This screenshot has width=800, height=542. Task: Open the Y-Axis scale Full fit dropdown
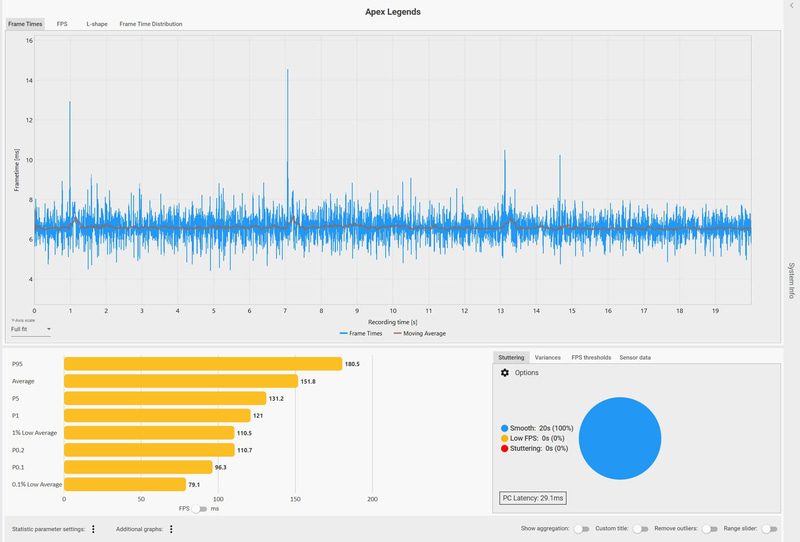31,329
